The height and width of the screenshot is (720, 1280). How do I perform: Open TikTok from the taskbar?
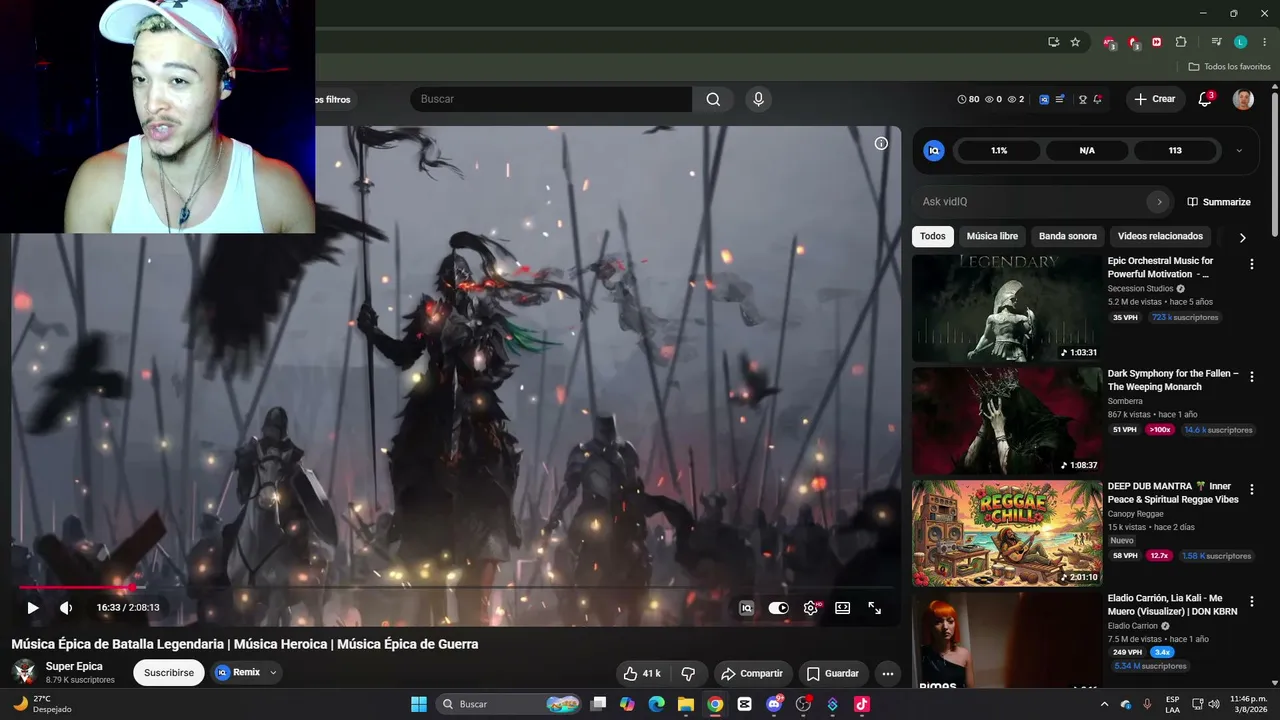coord(862,704)
